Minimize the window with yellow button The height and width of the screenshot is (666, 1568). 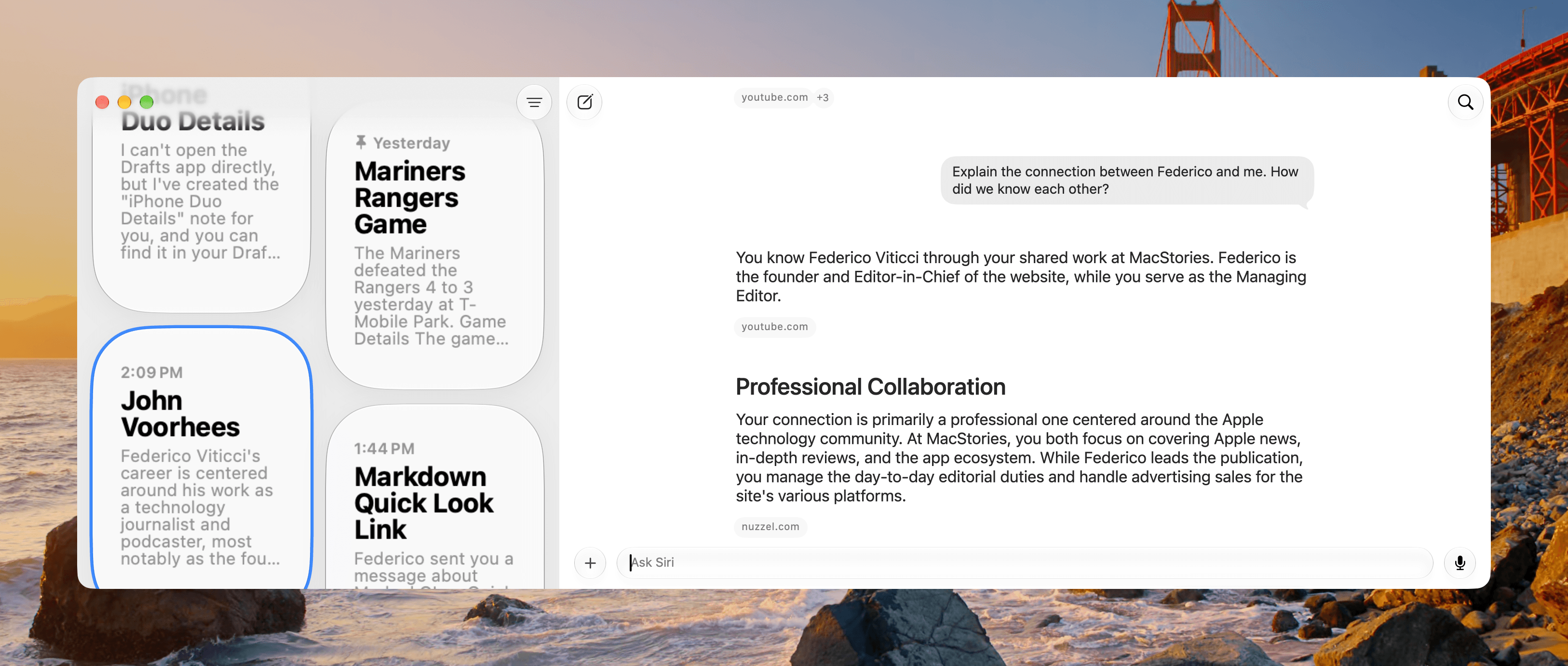124,102
